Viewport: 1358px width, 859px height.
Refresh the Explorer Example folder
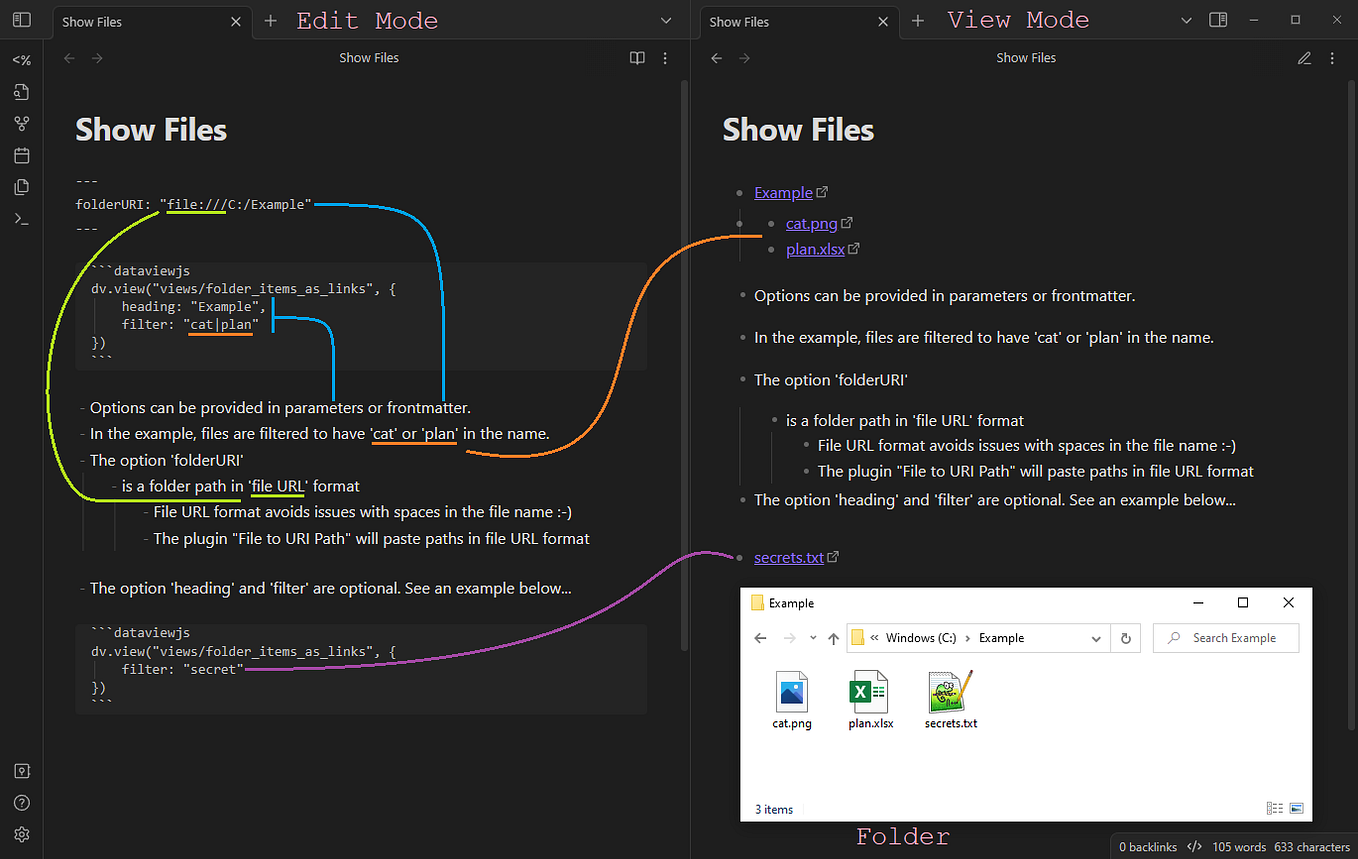click(x=1126, y=638)
